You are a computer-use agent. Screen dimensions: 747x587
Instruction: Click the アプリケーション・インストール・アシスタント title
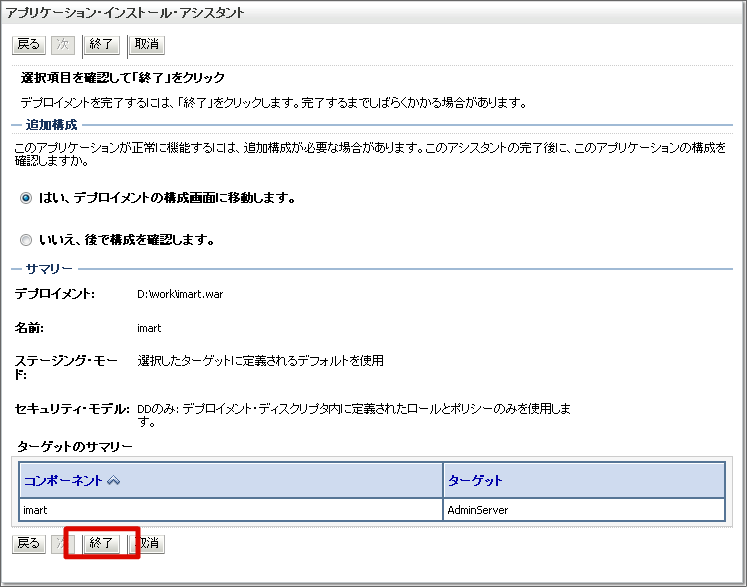125,12
